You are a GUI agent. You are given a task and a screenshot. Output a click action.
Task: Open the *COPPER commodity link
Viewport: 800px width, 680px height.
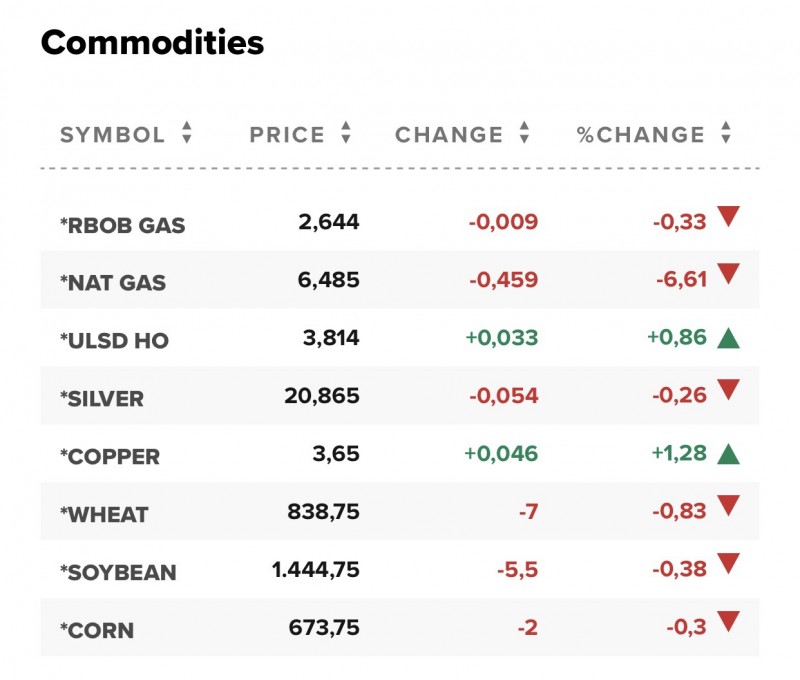[110, 457]
